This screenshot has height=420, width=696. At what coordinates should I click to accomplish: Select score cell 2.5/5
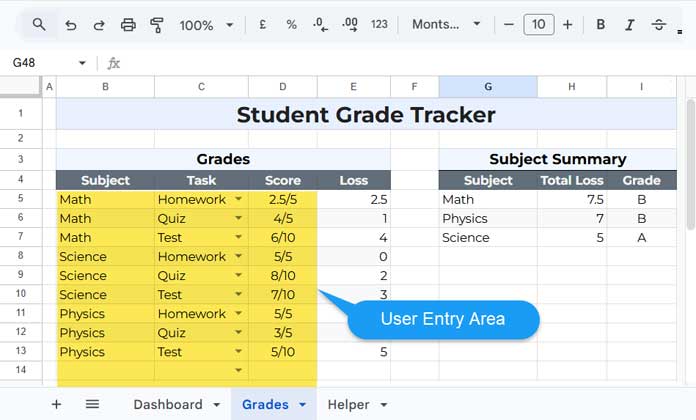pos(283,199)
